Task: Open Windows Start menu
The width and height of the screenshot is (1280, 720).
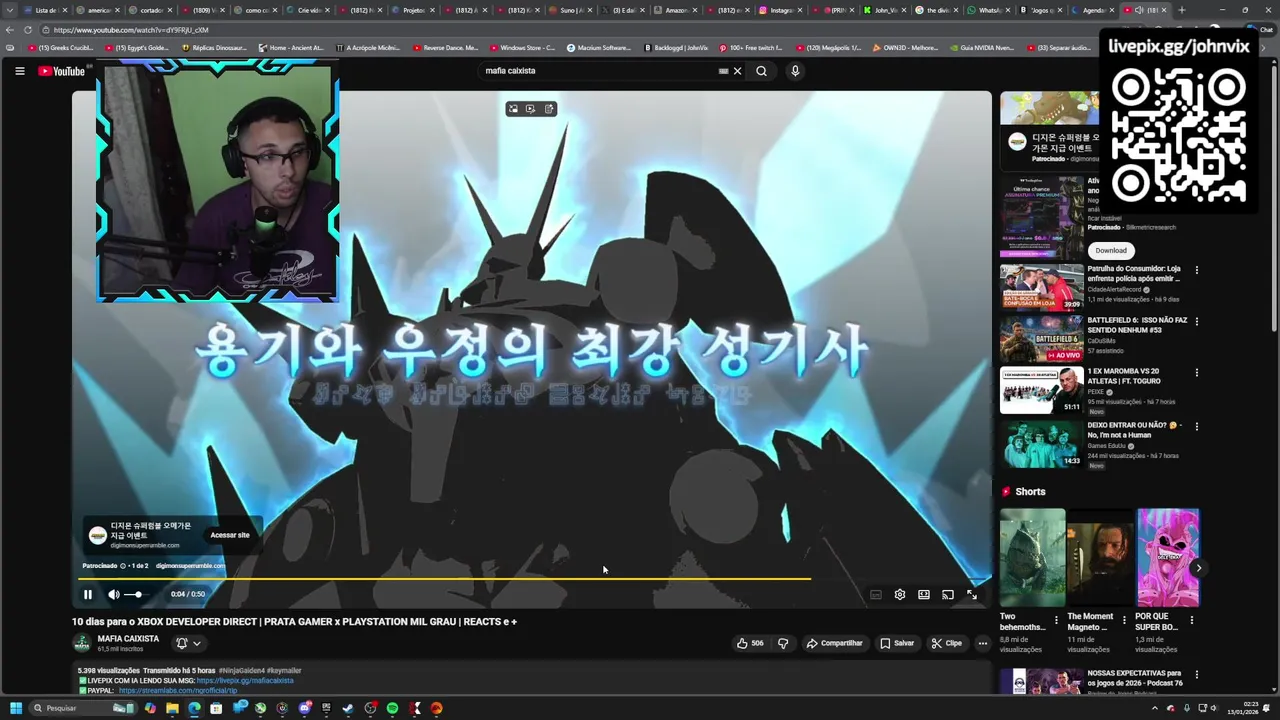Action: (x=16, y=708)
